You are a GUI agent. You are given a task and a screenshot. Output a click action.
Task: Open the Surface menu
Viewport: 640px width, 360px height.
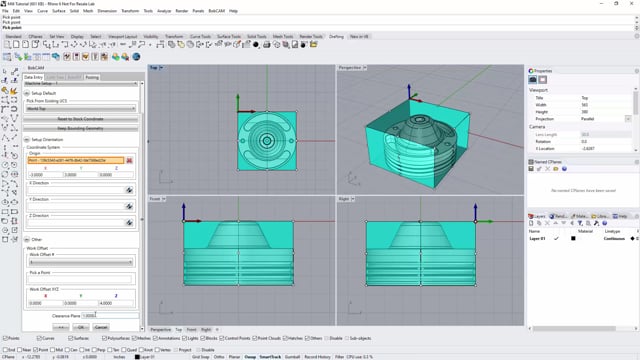tap(59, 11)
